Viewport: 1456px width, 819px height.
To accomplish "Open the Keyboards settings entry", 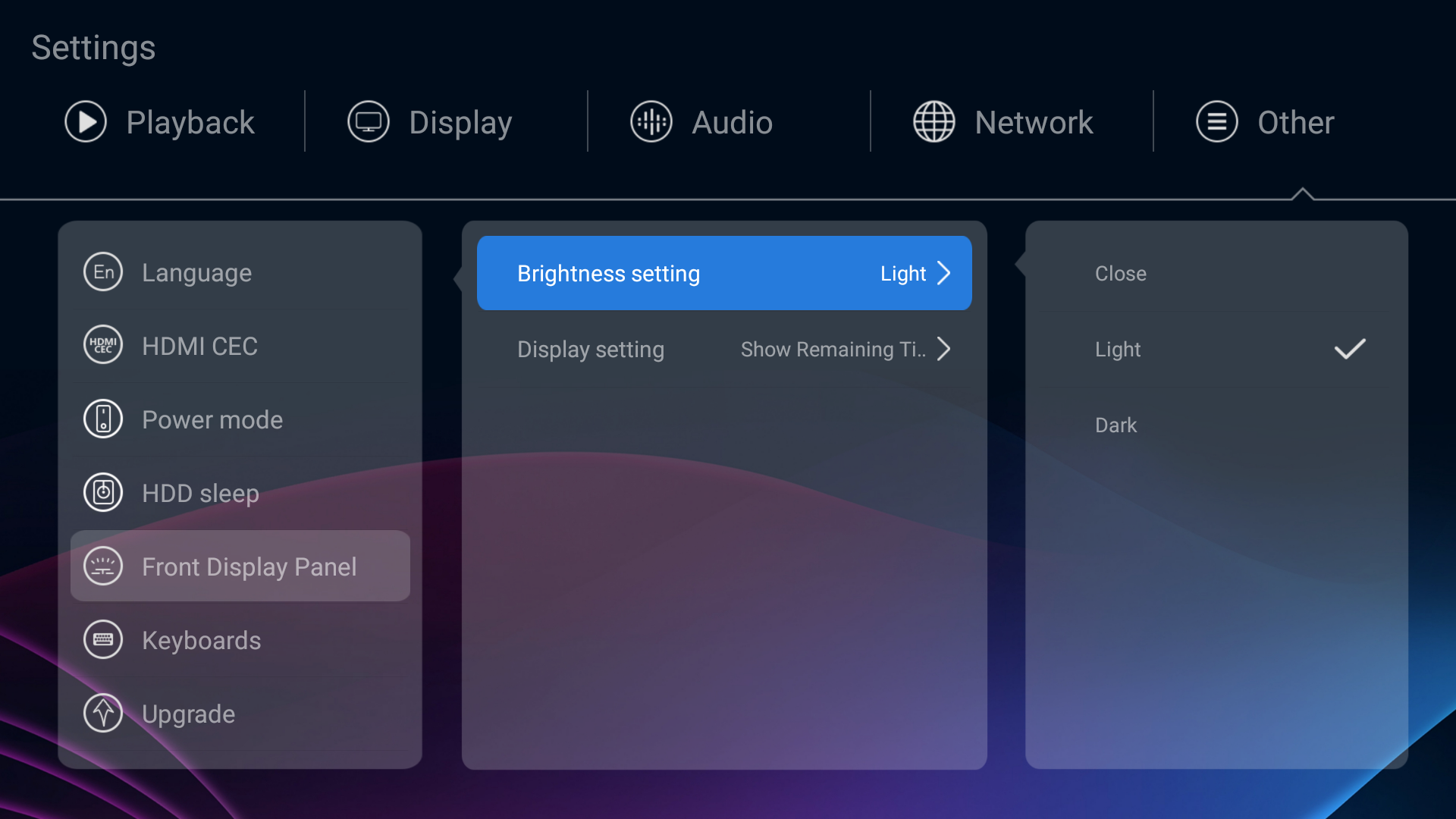I will coord(202,640).
